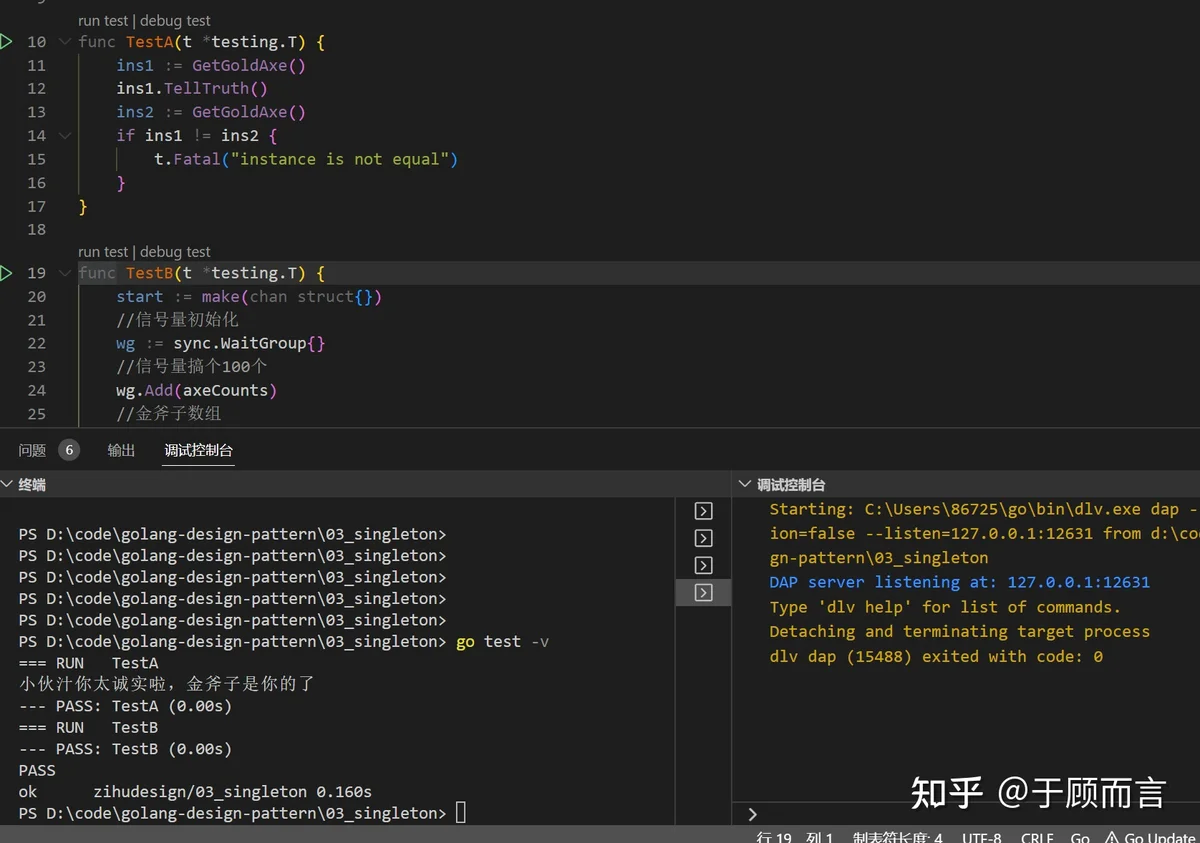Click the '//金斧子数组' comment
This screenshot has height=843, width=1200.
tap(167, 414)
